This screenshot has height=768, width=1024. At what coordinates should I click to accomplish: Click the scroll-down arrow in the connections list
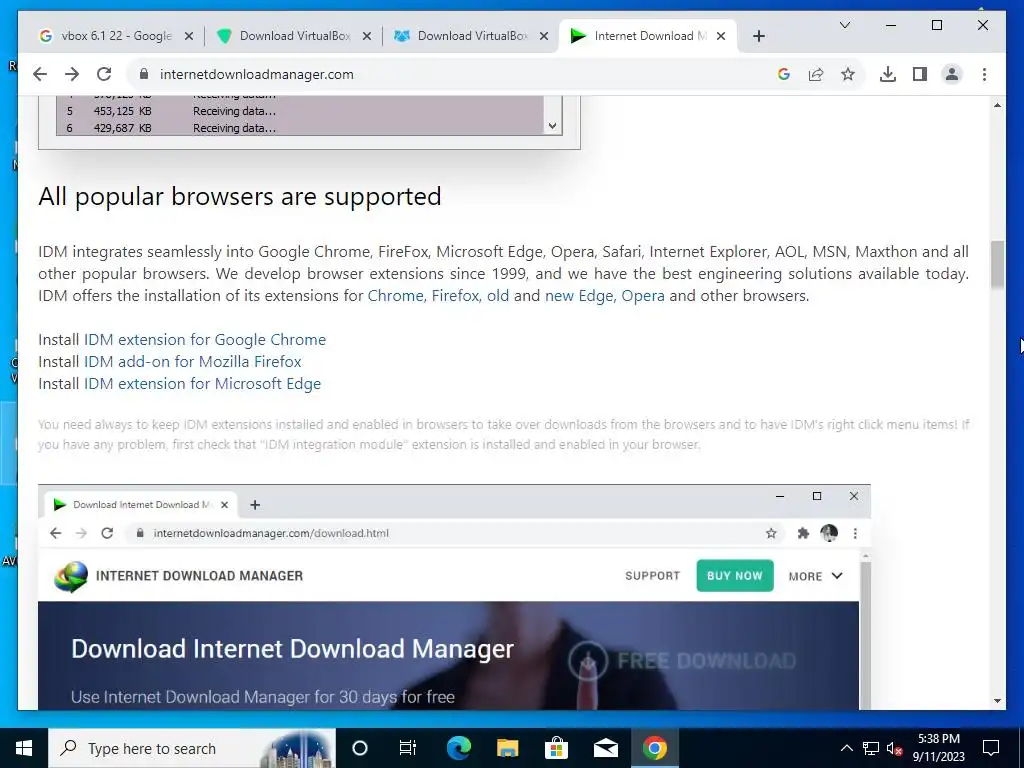(552, 126)
